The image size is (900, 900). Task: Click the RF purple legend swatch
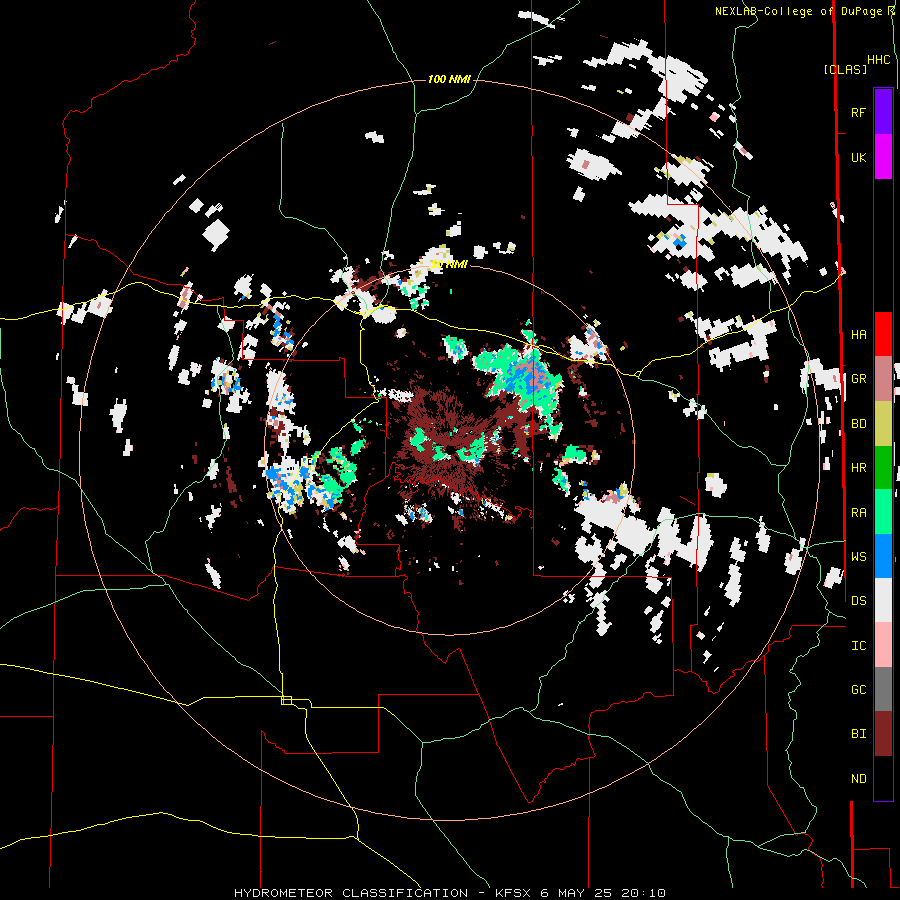point(883,112)
